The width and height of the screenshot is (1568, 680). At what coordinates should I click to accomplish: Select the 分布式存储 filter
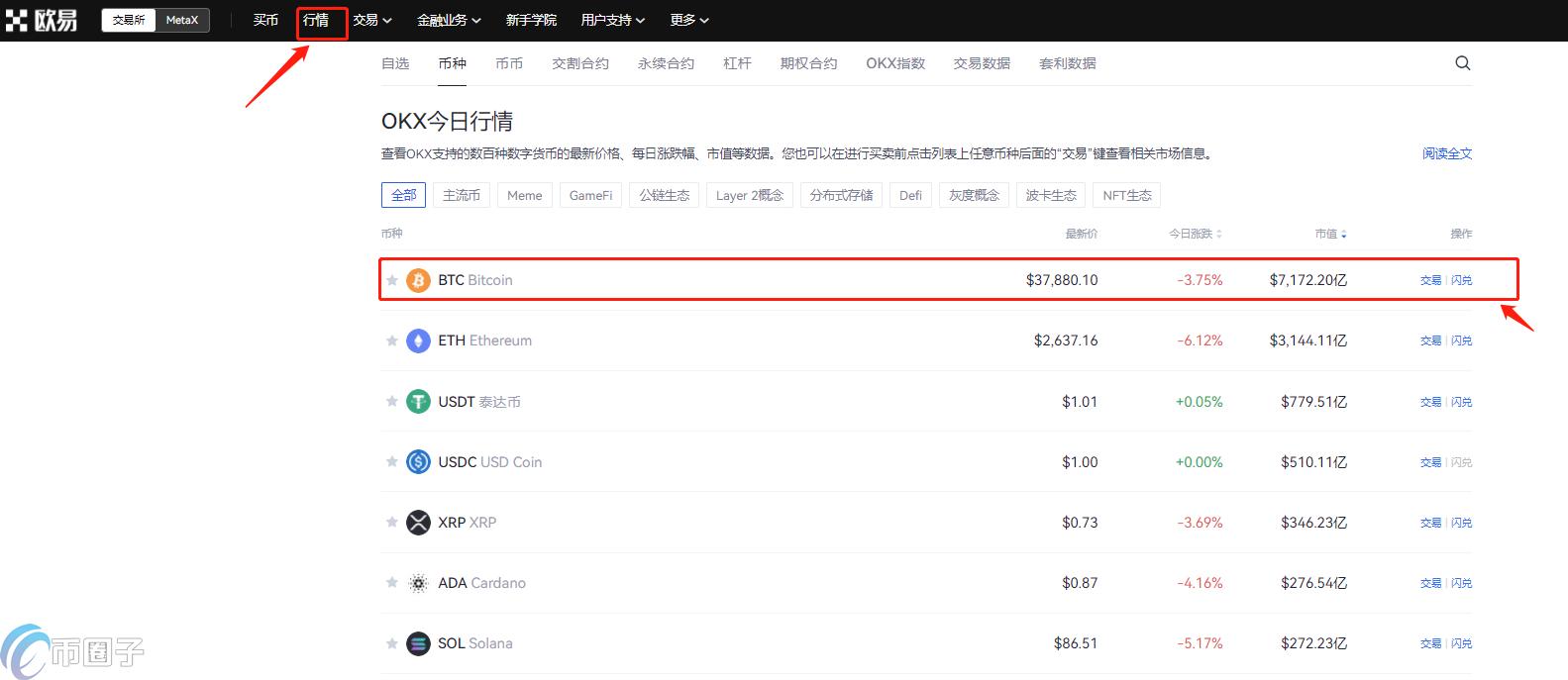click(842, 195)
